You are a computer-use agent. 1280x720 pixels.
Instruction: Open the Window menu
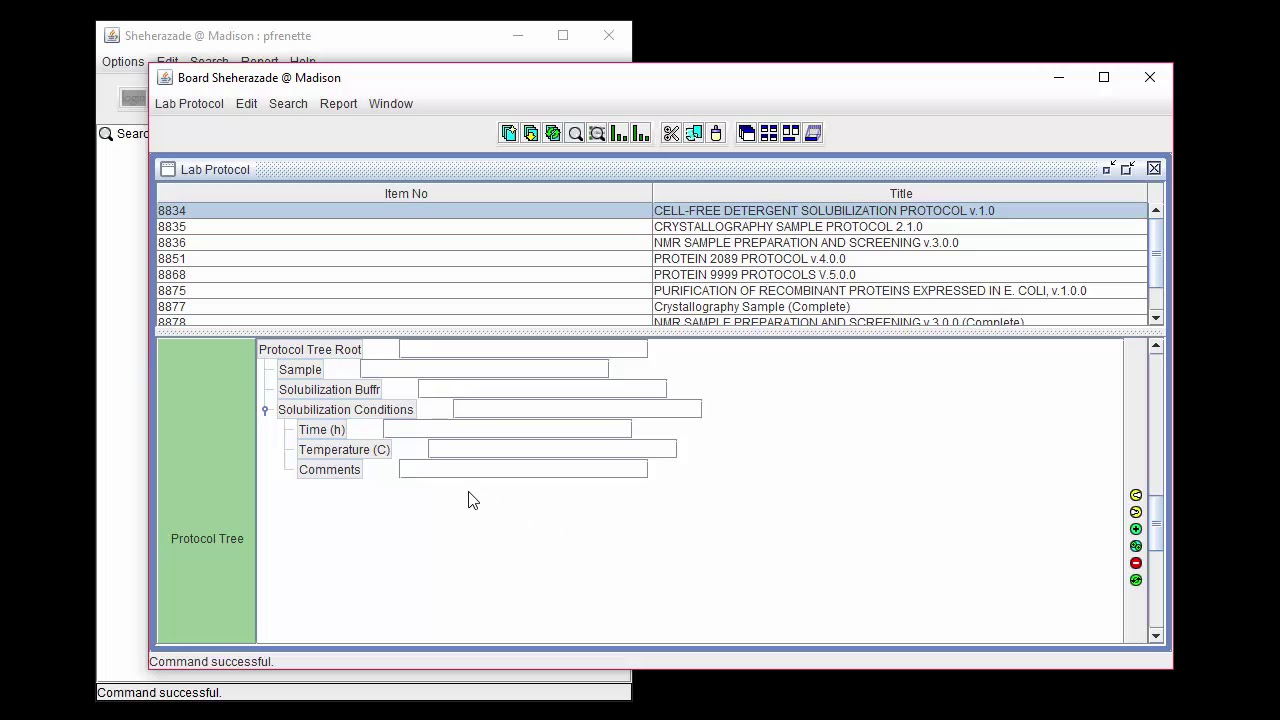coord(390,104)
